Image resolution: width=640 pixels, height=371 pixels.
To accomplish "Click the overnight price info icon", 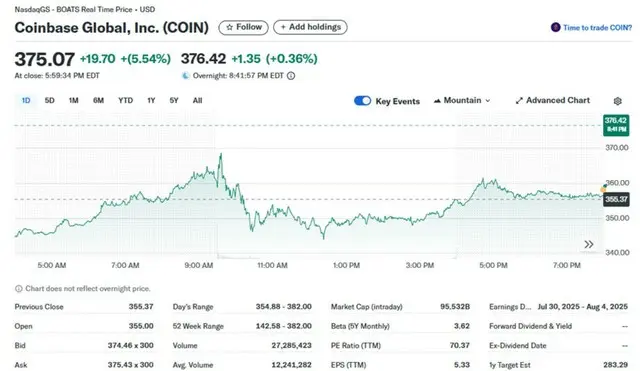I will (x=291, y=76).
